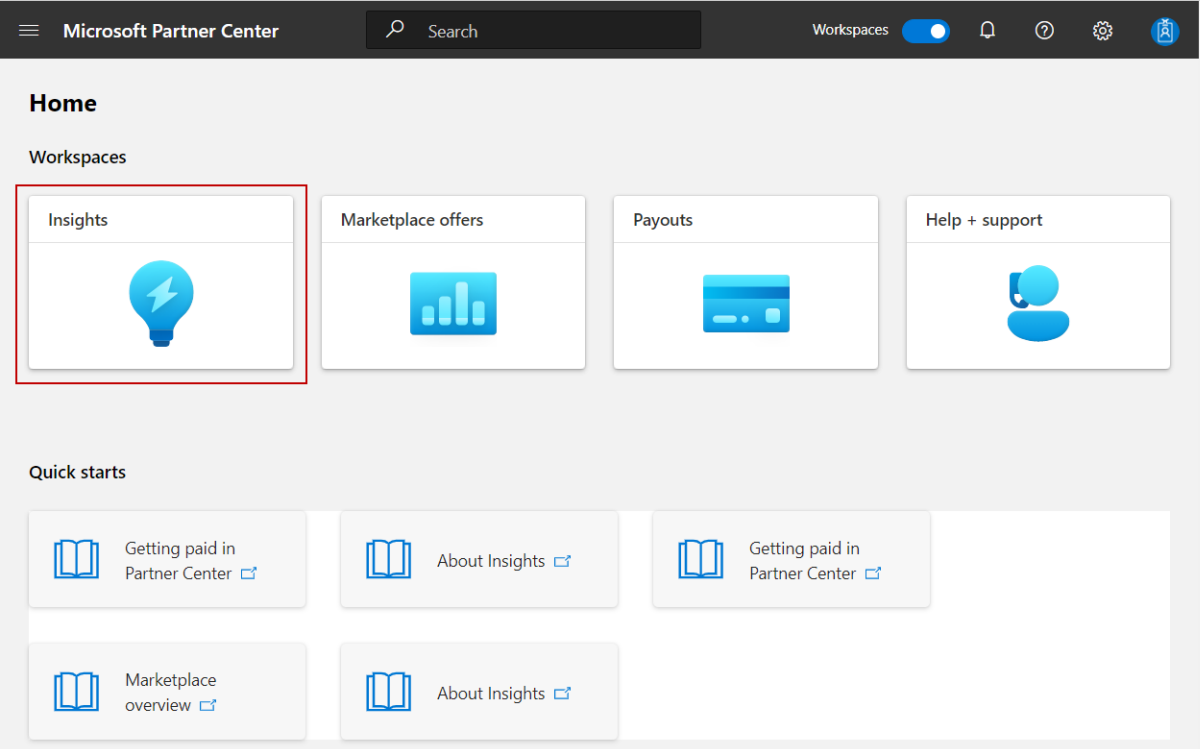Select the Payouts payment card icon
The image size is (1200, 749).
(x=745, y=302)
